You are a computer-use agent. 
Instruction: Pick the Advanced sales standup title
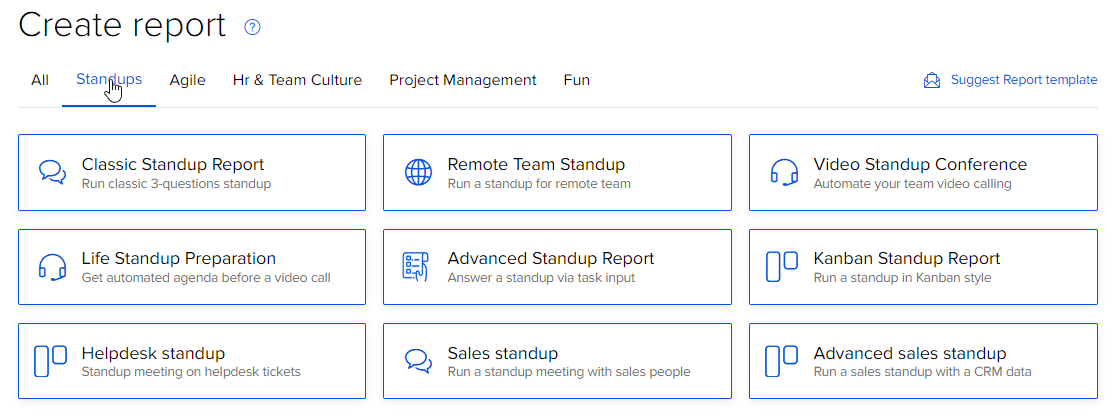909,354
